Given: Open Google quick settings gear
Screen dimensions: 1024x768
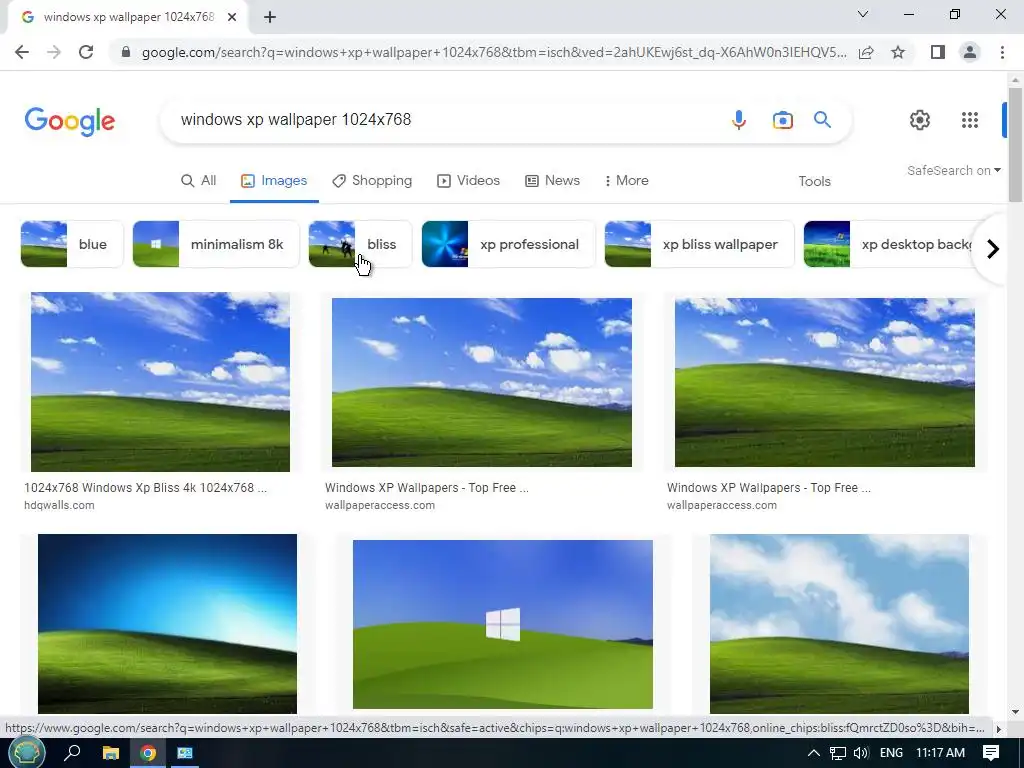Looking at the screenshot, I should pyautogui.click(x=920, y=120).
